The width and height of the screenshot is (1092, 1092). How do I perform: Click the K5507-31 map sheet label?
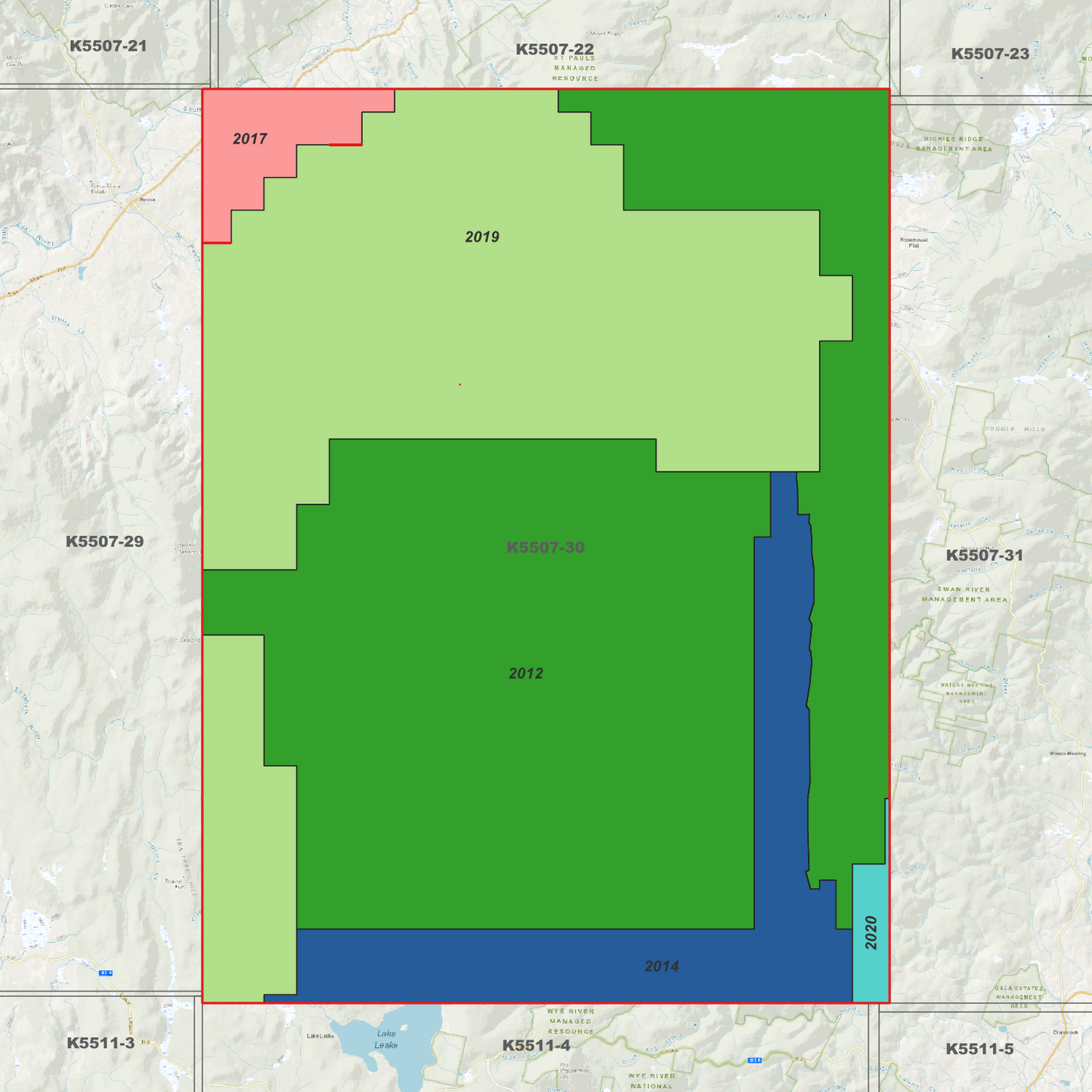[x=985, y=555]
